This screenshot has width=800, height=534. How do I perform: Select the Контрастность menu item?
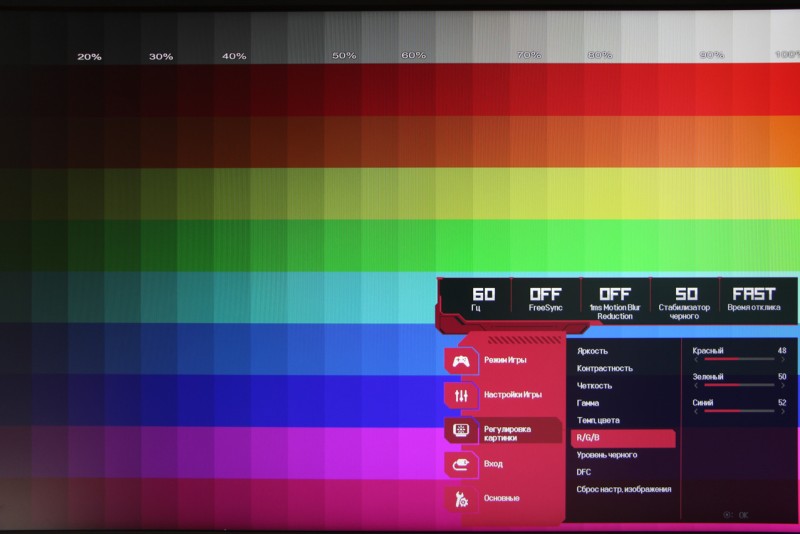(x=605, y=368)
